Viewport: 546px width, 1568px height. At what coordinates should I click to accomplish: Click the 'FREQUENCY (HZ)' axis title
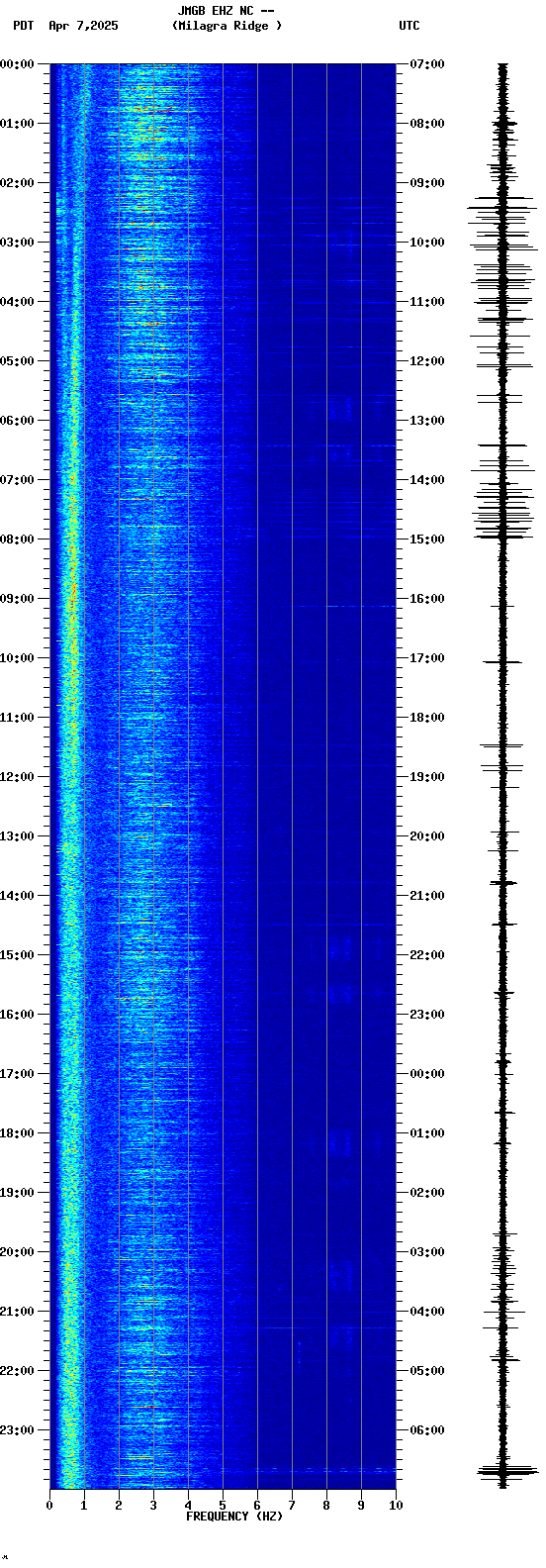point(234,1517)
